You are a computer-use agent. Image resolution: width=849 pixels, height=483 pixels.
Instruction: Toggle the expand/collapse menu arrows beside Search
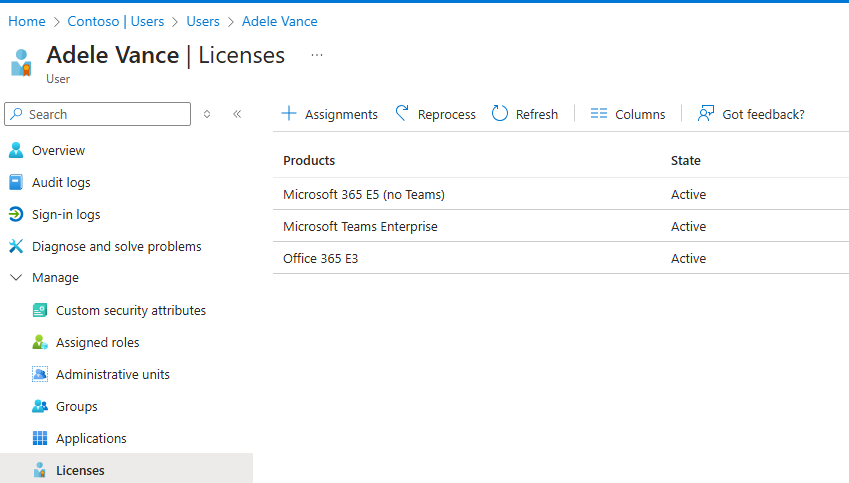207,114
